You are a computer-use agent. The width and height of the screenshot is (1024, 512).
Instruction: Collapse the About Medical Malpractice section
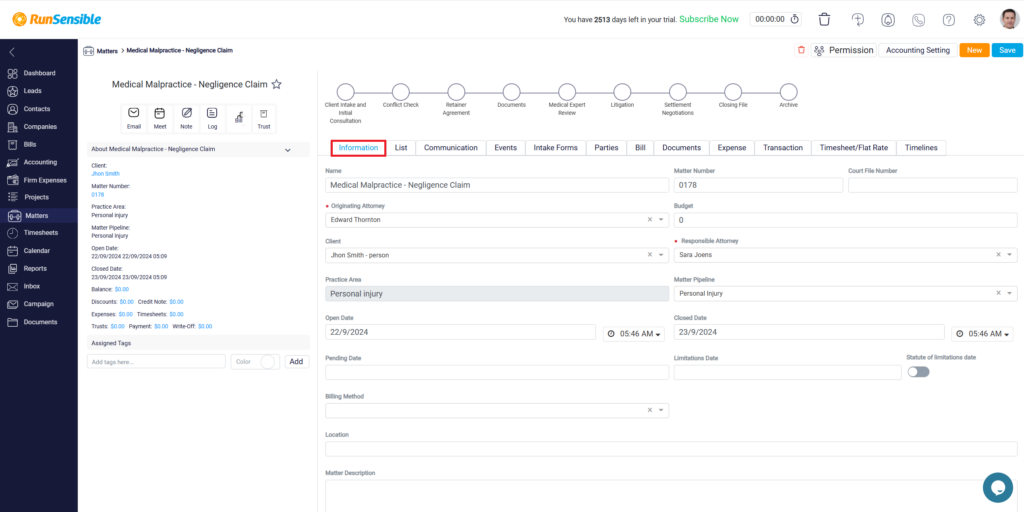[287, 150]
